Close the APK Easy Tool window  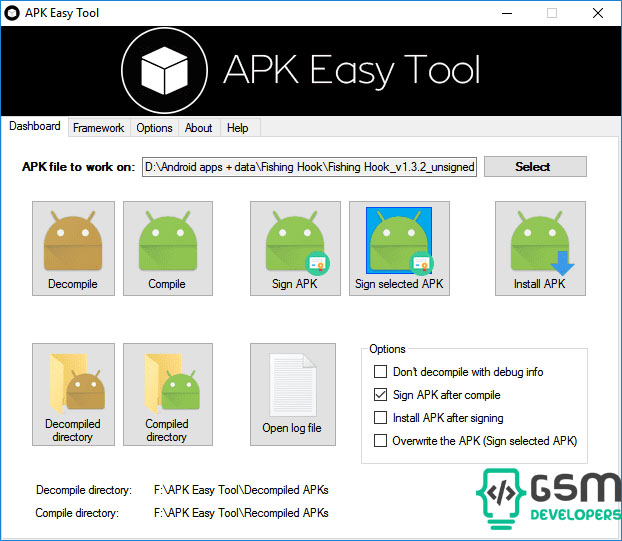[598, 13]
